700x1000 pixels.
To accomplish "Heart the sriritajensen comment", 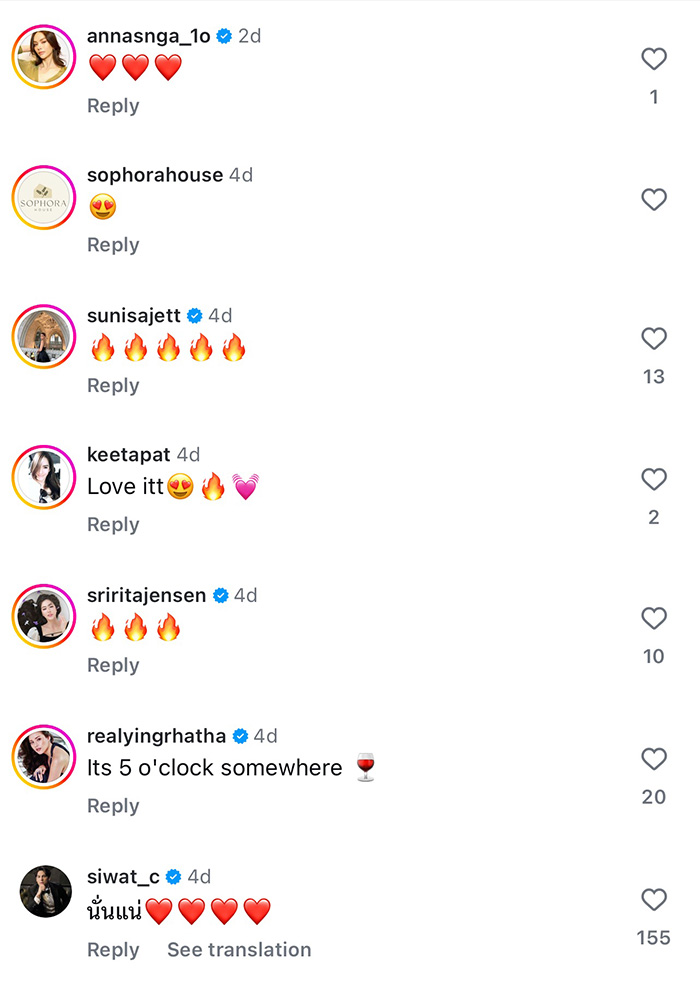I will (x=654, y=619).
